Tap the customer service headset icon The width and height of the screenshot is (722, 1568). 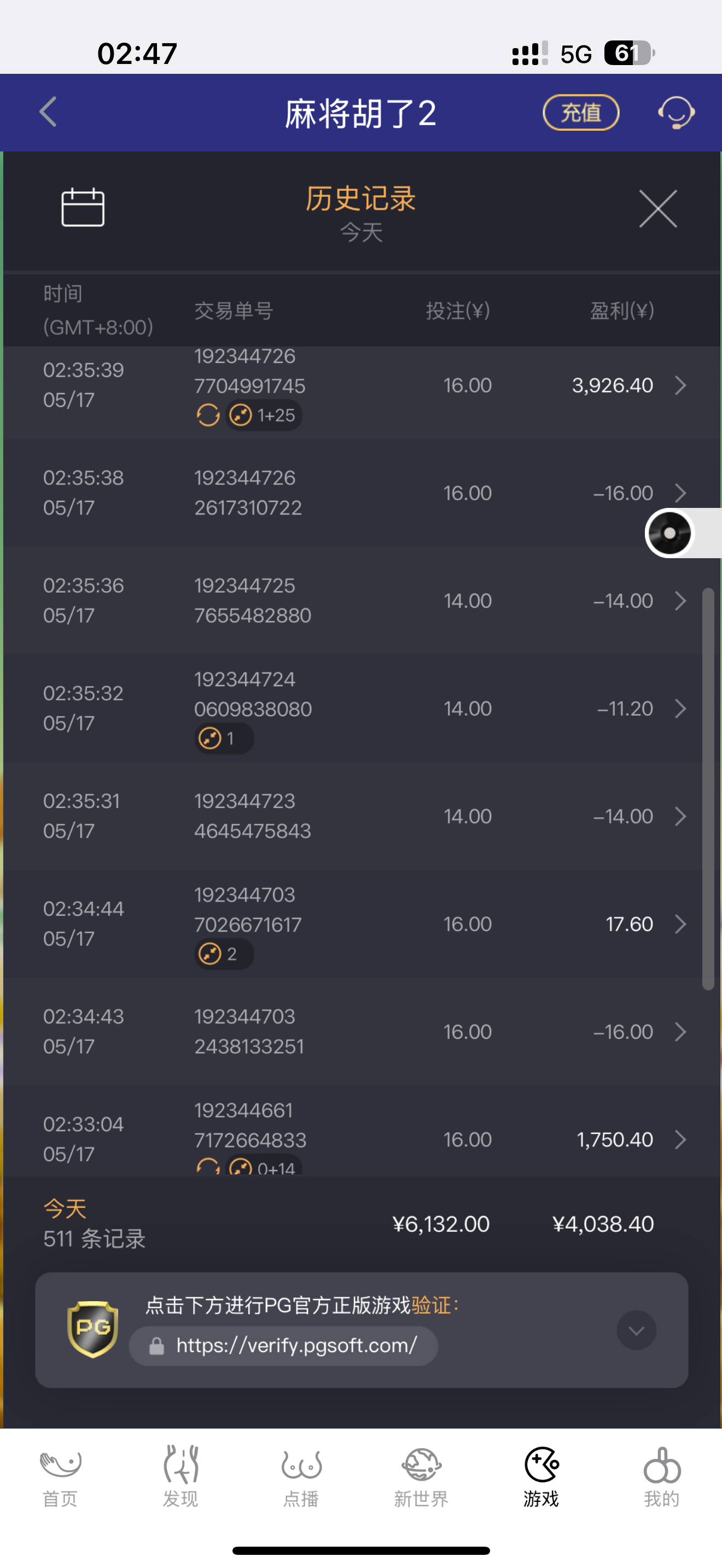(676, 113)
